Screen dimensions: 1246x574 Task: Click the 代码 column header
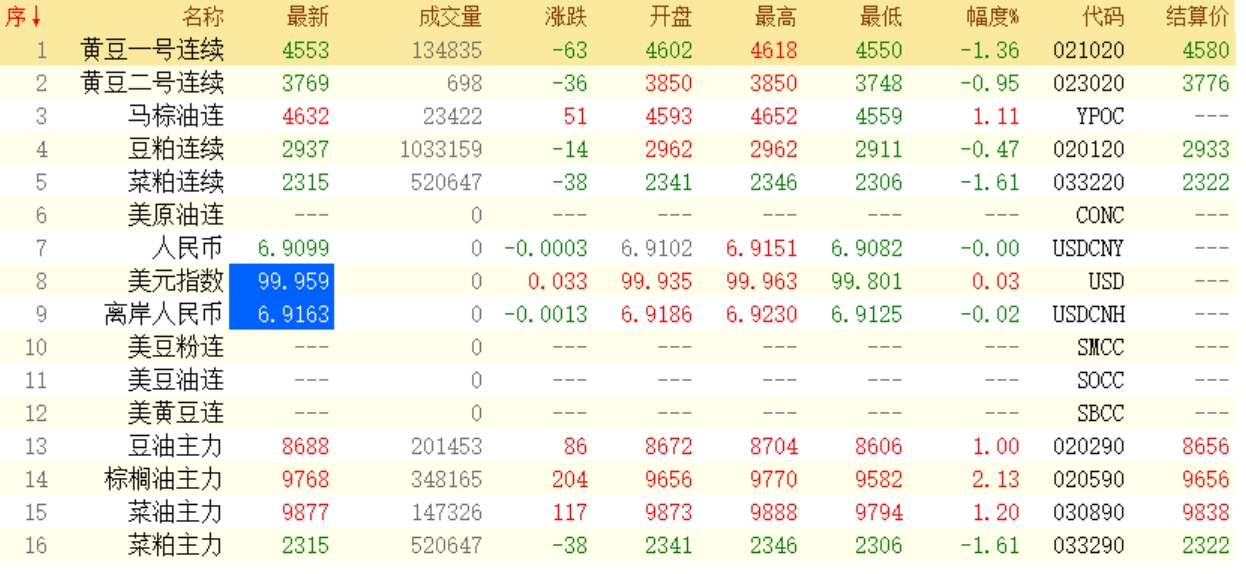1102,17
